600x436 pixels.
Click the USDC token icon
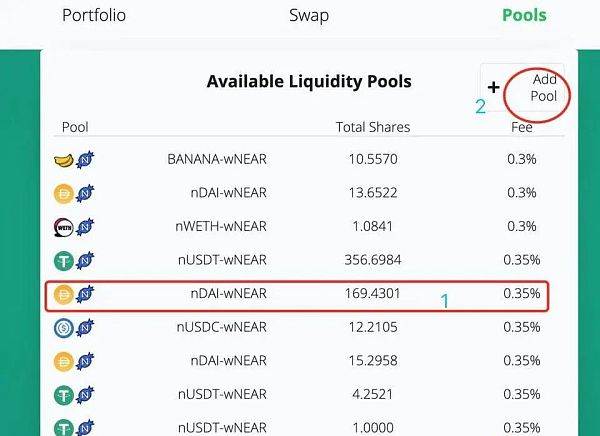(x=64, y=328)
